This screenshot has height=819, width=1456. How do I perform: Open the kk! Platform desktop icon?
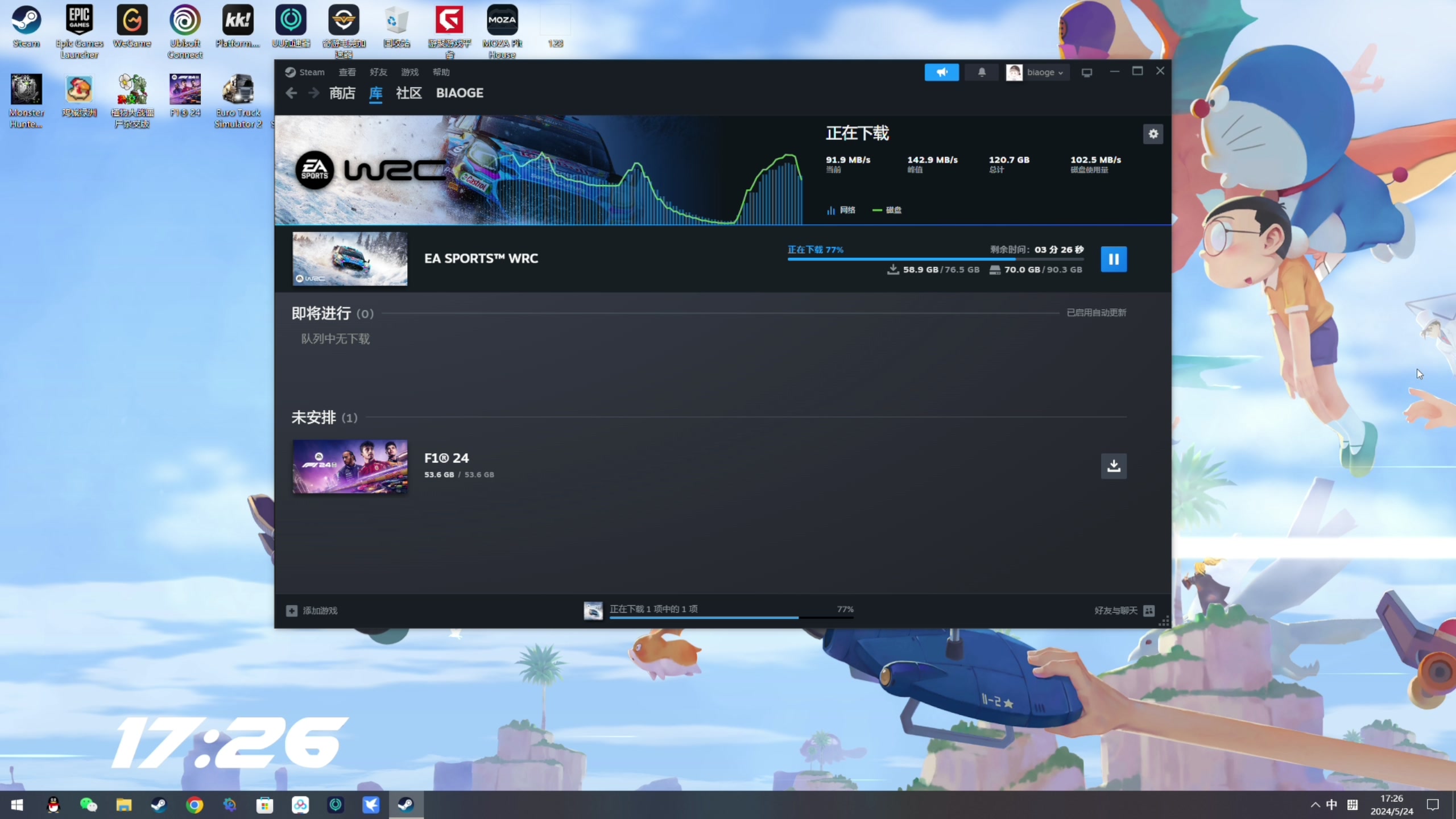(x=238, y=27)
